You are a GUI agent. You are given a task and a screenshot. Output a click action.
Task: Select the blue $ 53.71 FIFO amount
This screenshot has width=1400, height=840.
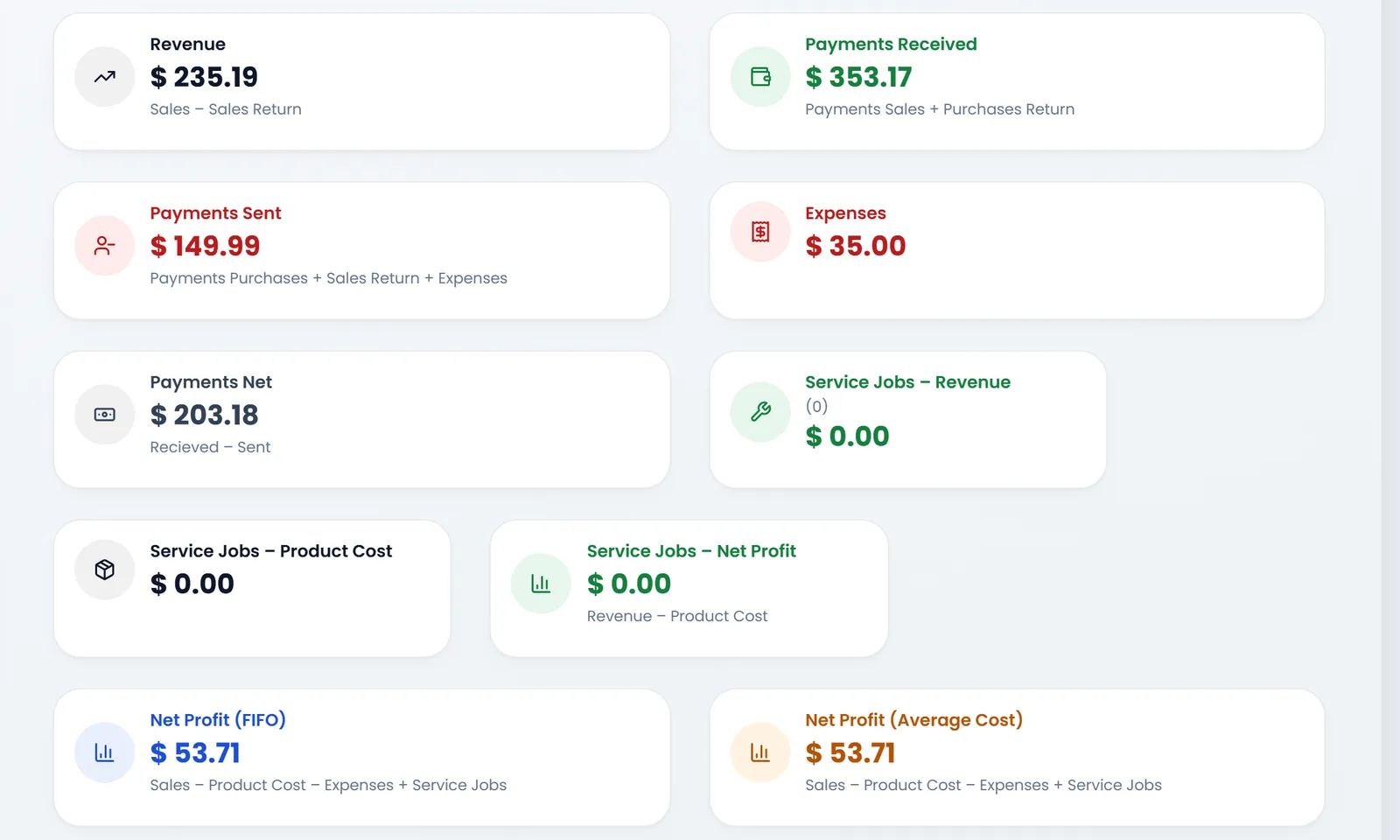pos(195,752)
